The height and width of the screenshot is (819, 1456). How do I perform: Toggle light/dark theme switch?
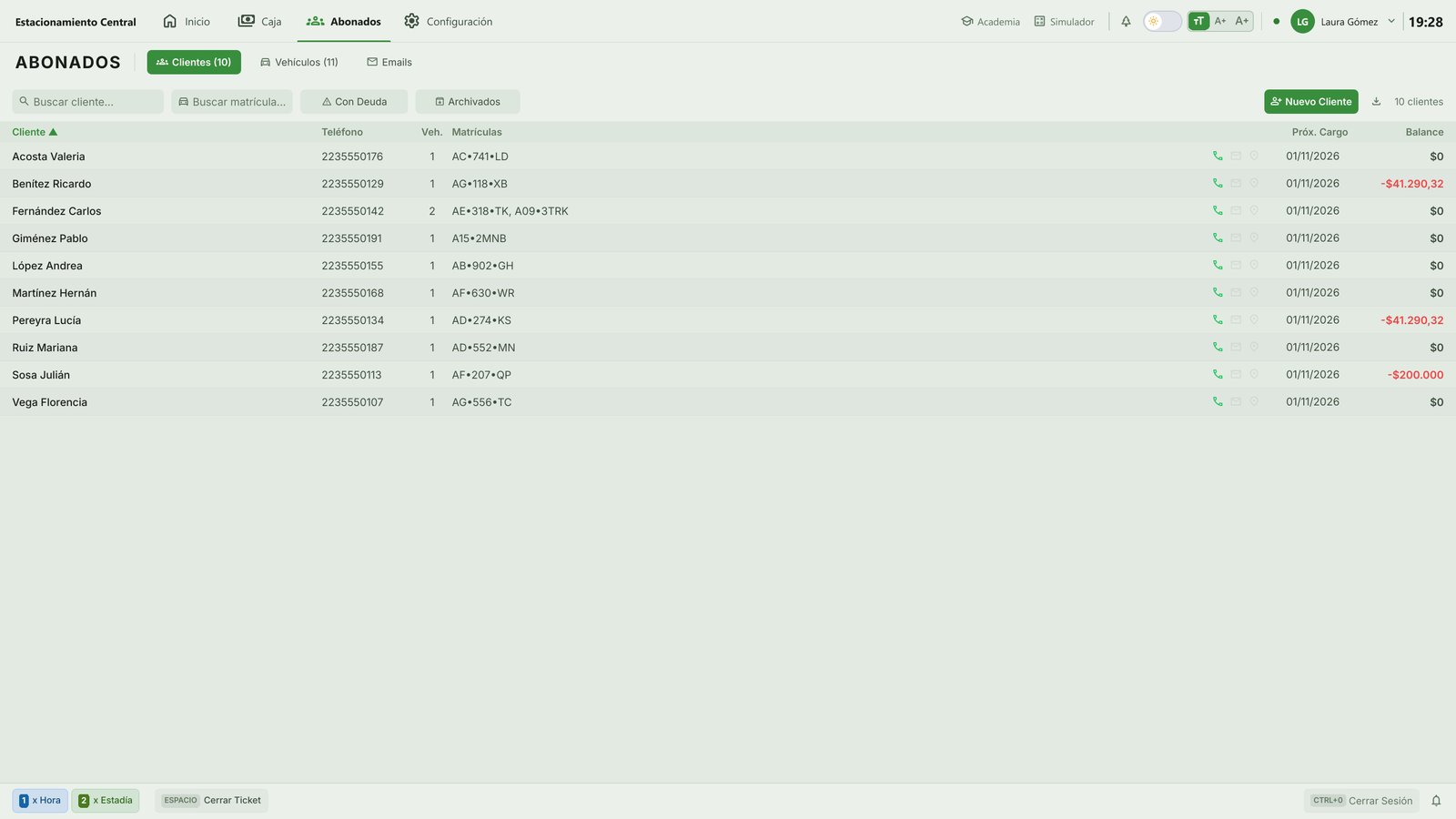click(x=1162, y=21)
